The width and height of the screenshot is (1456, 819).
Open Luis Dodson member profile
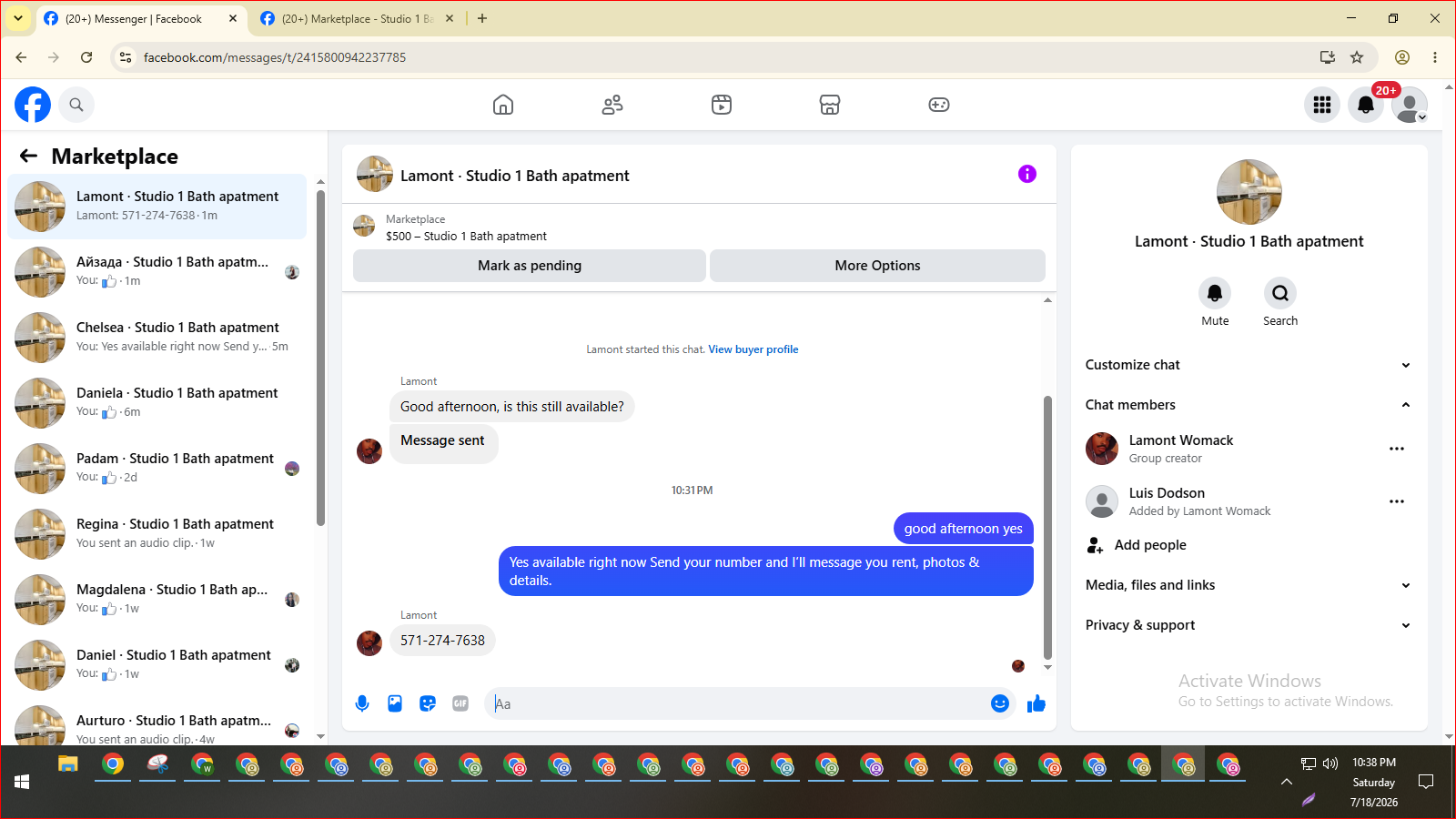[x=1167, y=493]
